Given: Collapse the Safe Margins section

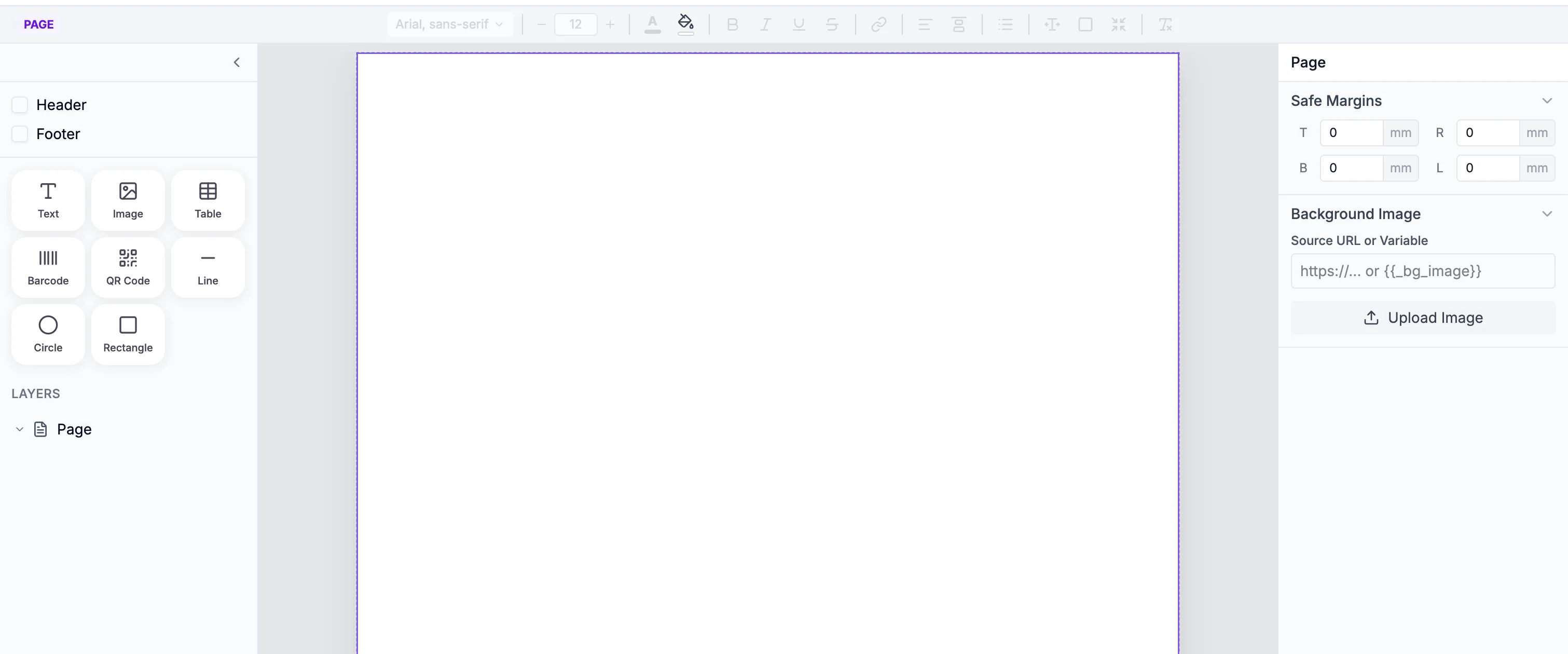Looking at the screenshot, I should (1547, 101).
